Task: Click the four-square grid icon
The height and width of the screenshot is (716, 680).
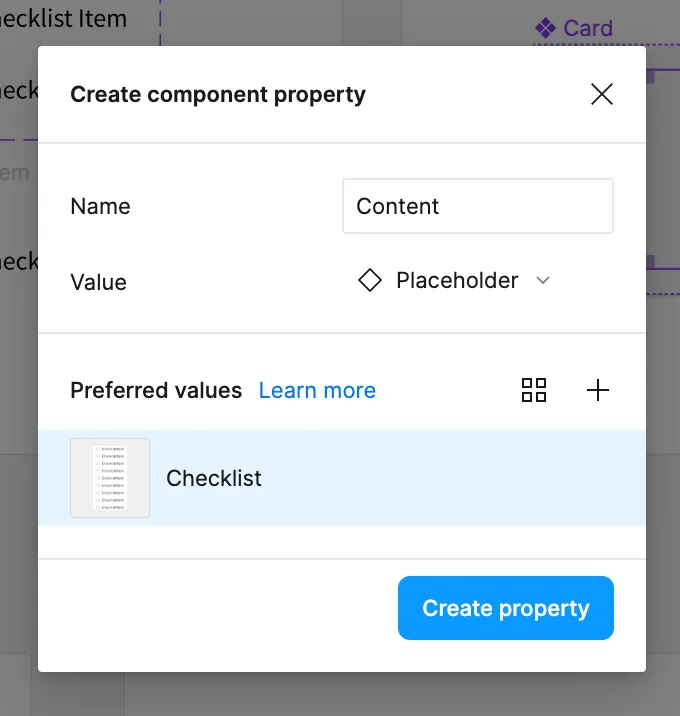Action: (534, 390)
